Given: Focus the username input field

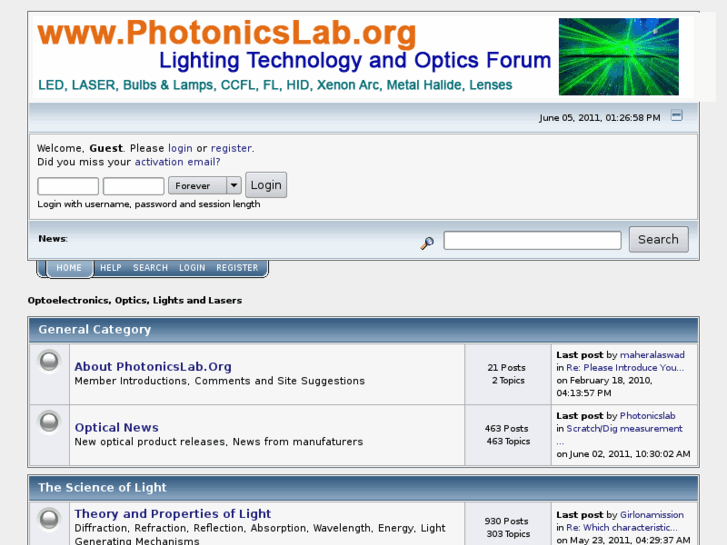Looking at the screenshot, I should [x=68, y=186].
